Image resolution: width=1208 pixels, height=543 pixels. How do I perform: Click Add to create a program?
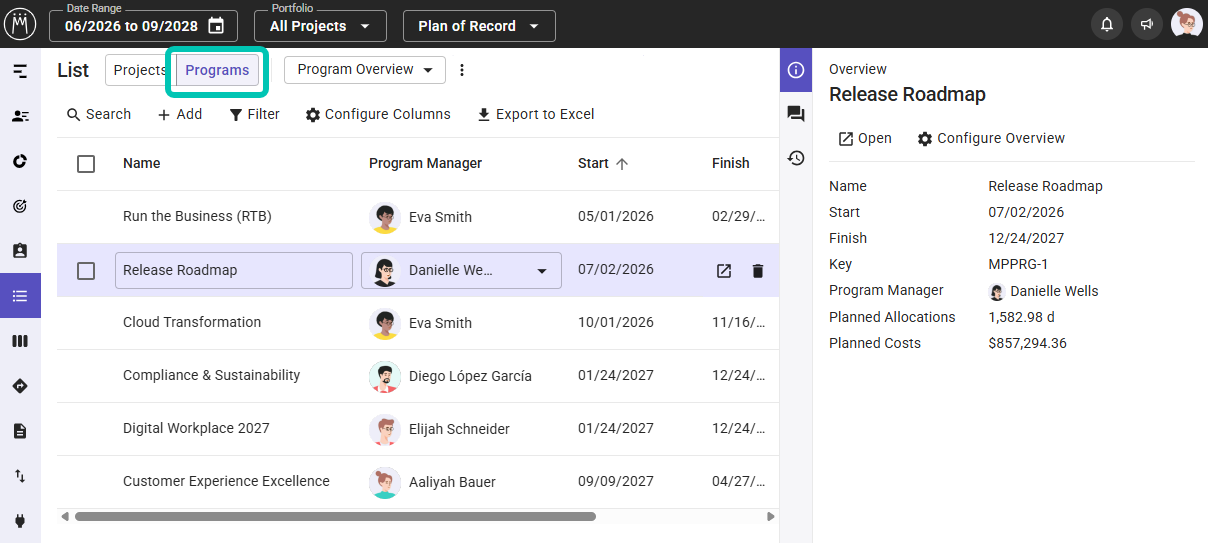pos(180,114)
